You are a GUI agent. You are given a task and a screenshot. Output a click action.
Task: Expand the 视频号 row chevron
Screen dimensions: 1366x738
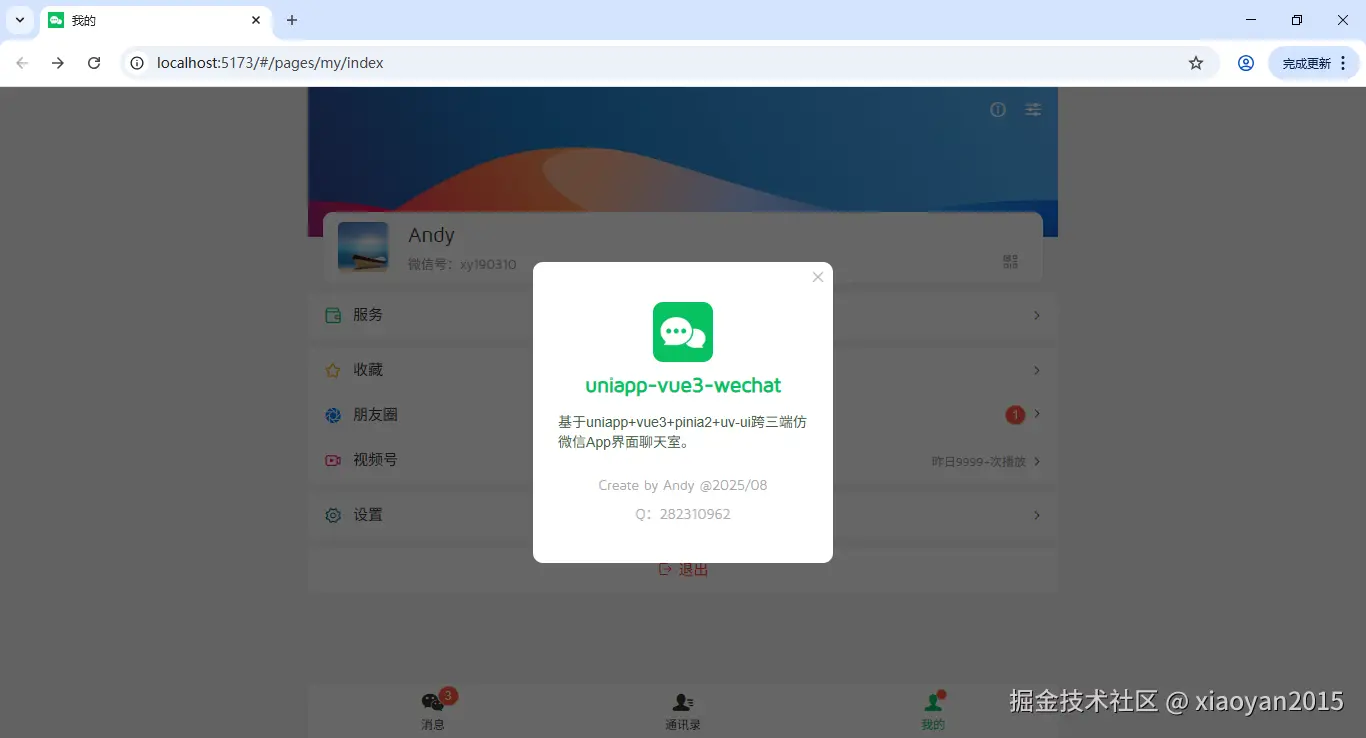coord(1037,461)
